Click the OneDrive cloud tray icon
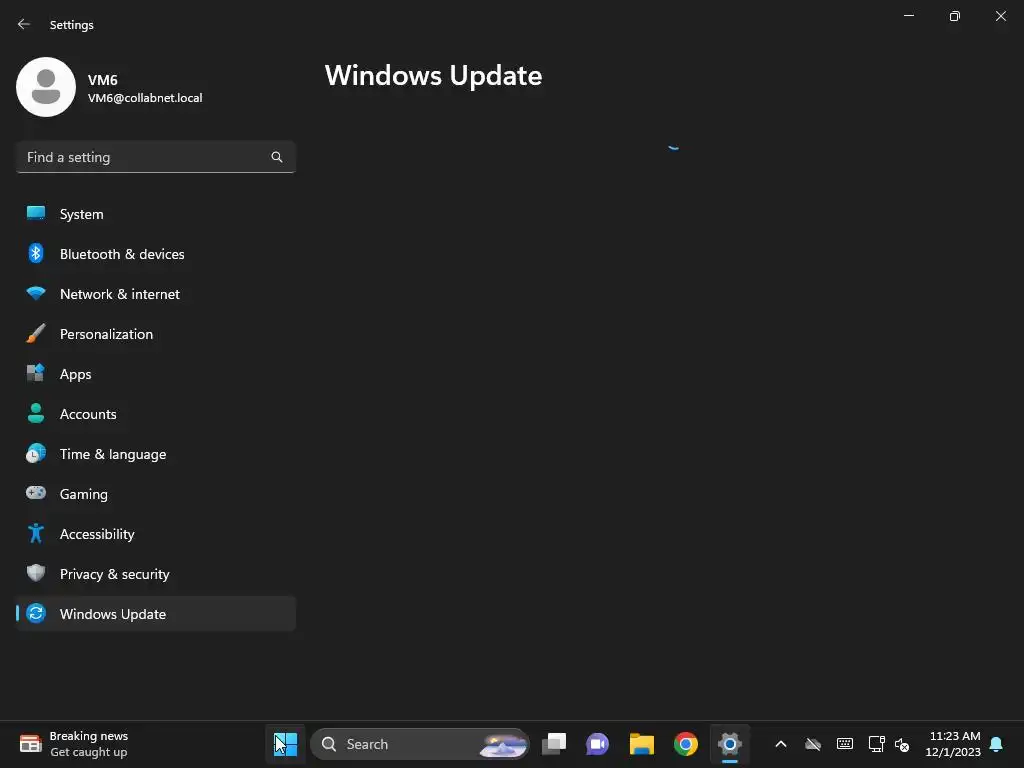This screenshot has height=768, width=1024. tap(812, 744)
